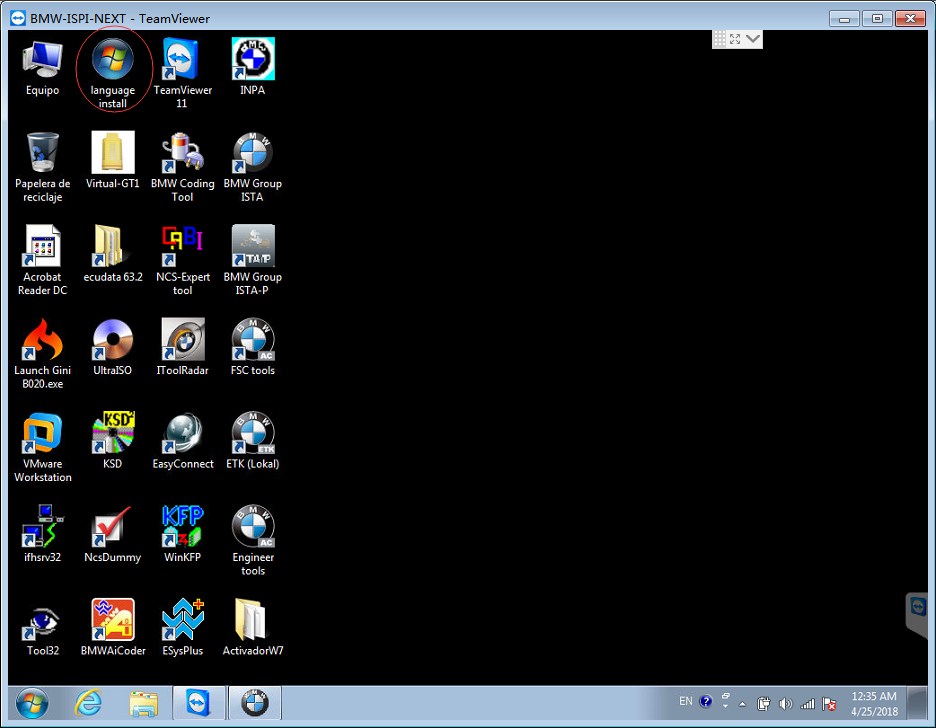Click the help icon in system tray
Viewport: 936px width, 728px height.
tap(706, 701)
